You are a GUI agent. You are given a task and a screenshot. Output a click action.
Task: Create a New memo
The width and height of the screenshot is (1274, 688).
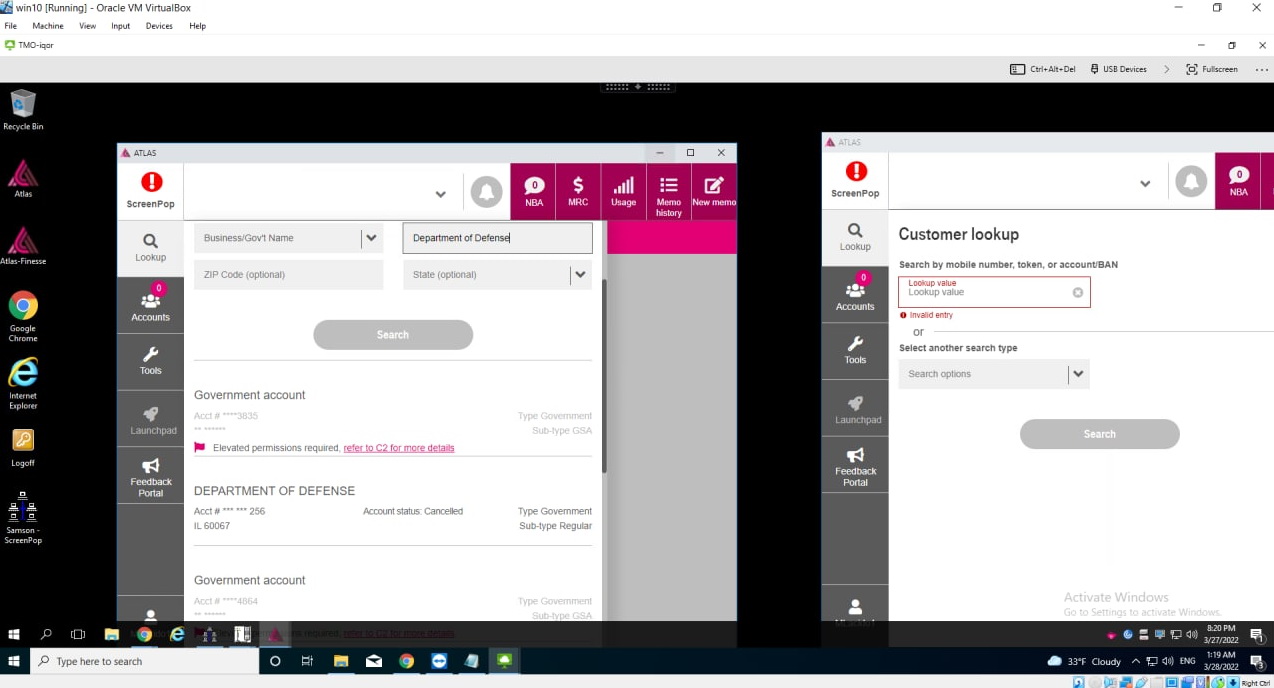pos(714,191)
